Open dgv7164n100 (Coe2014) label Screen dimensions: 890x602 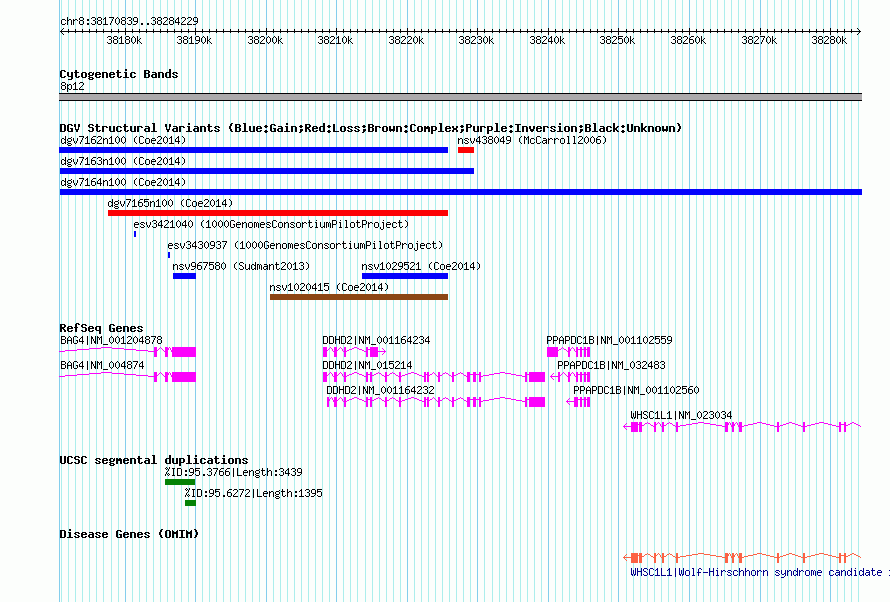(123, 182)
